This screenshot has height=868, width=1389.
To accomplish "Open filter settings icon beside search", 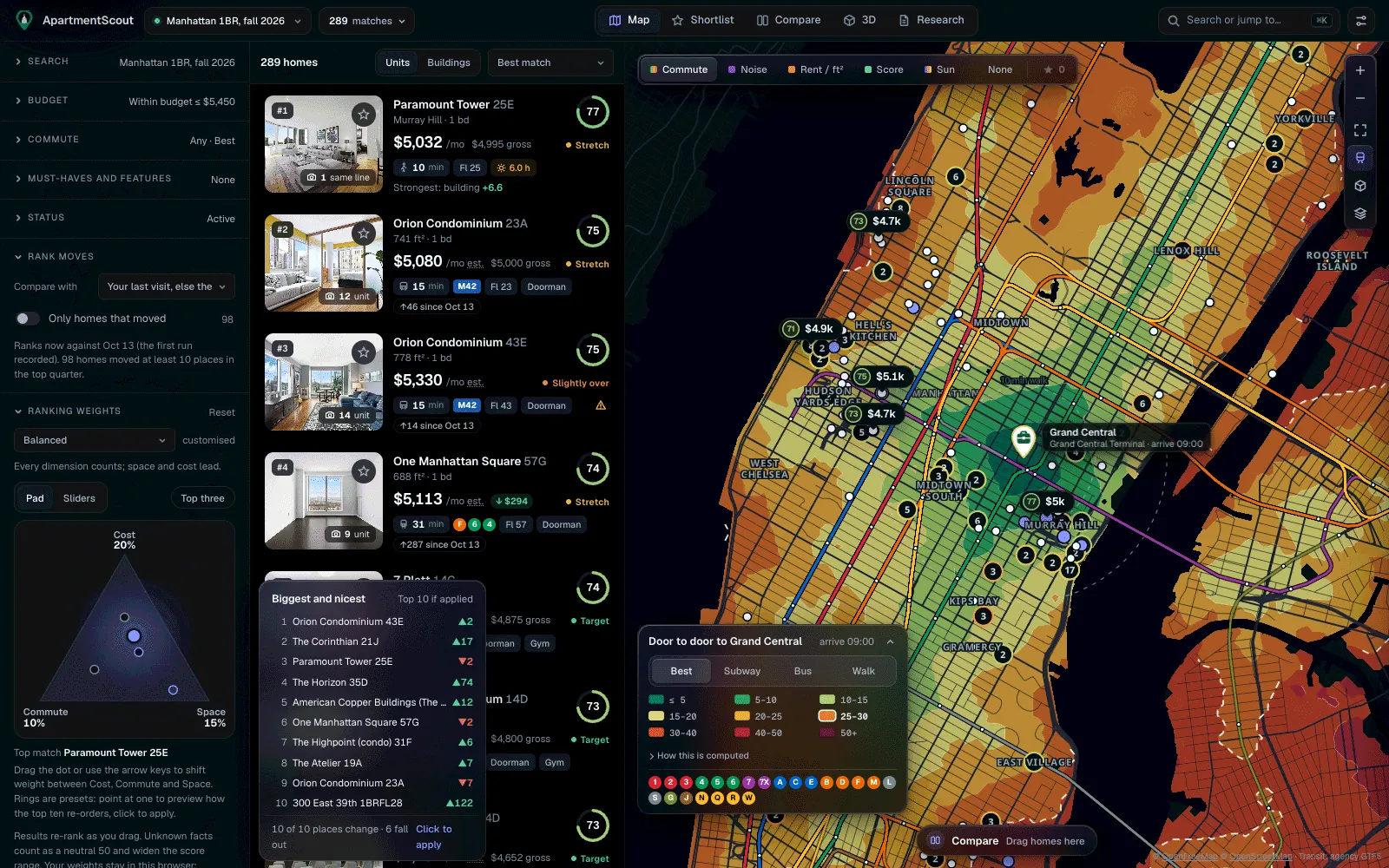I will click(x=1361, y=21).
